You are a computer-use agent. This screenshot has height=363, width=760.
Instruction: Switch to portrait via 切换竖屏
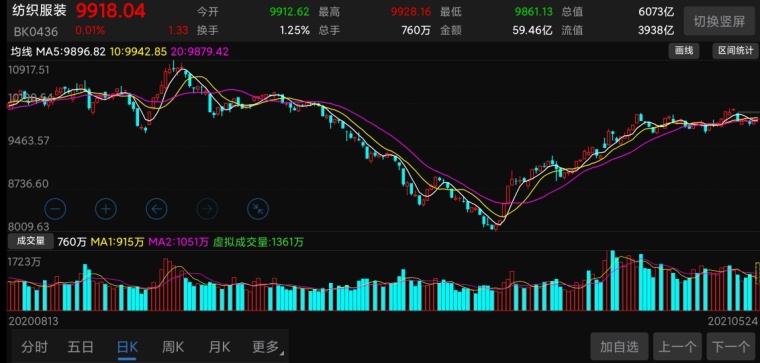pyautogui.click(x=719, y=22)
